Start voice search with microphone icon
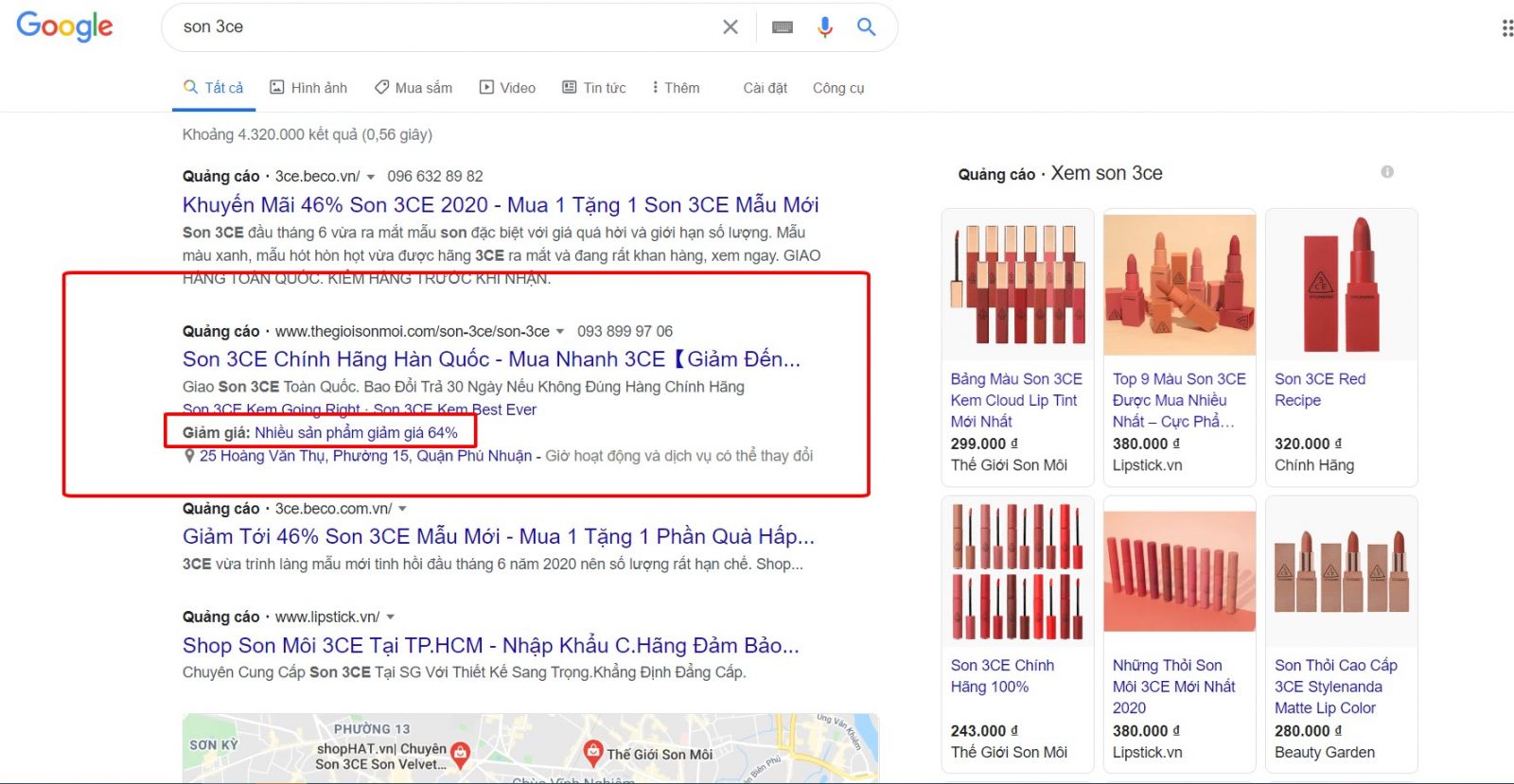The width and height of the screenshot is (1514, 784). click(825, 27)
